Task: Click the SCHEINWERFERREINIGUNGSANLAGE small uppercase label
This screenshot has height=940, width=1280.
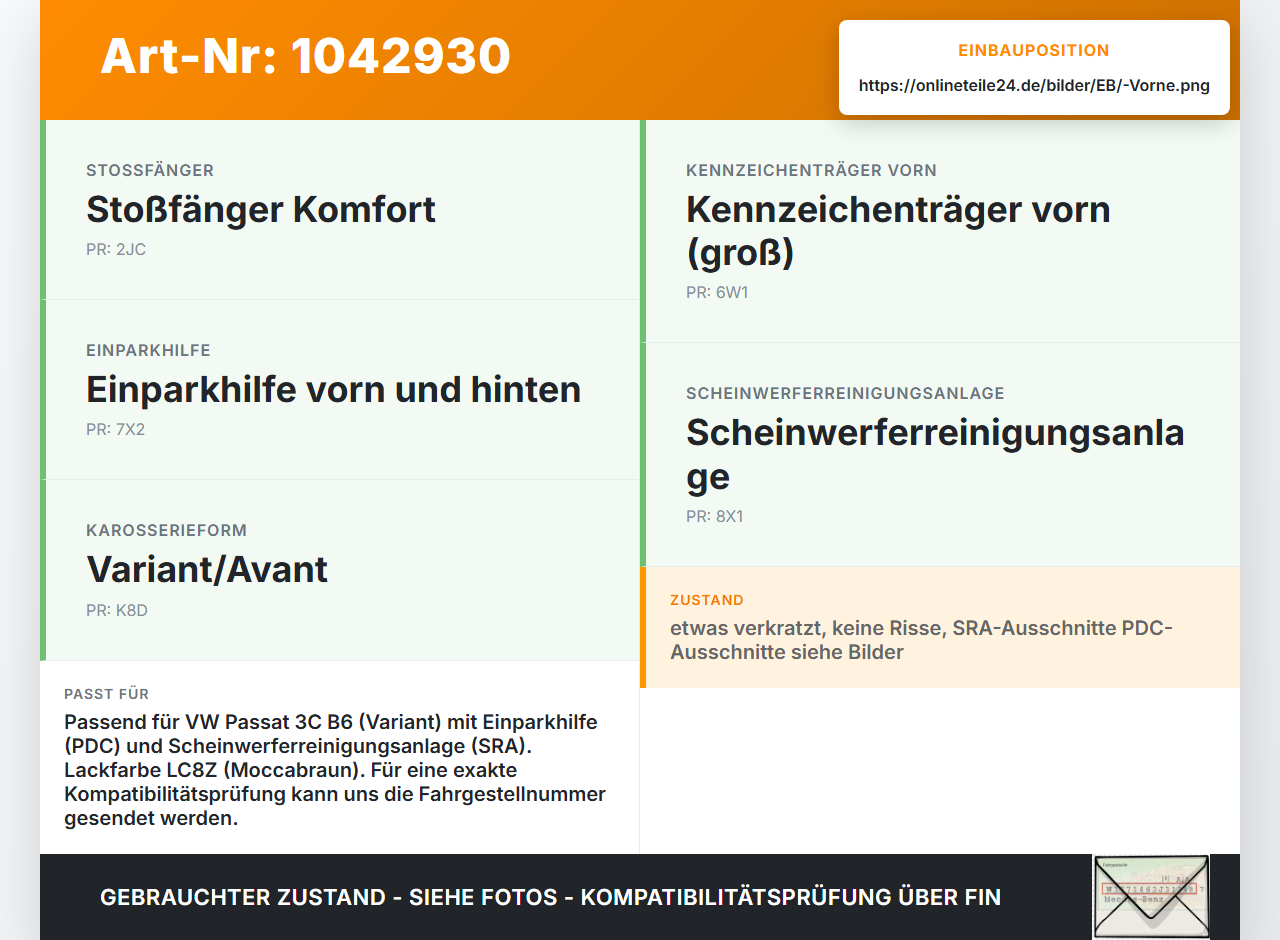Action: [x=845, y=393]
